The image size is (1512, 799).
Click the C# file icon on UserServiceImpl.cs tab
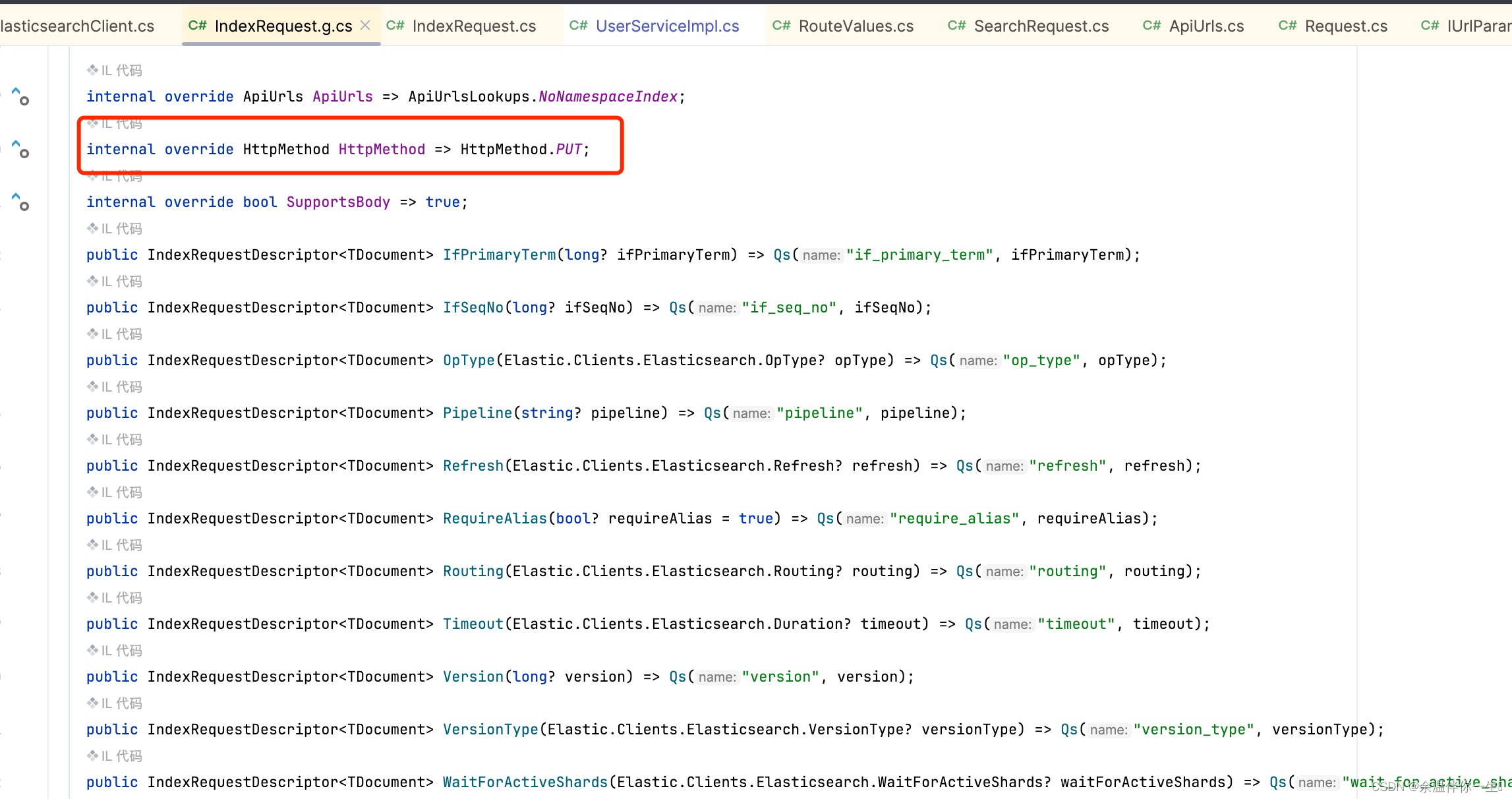(x=578, y=26)
